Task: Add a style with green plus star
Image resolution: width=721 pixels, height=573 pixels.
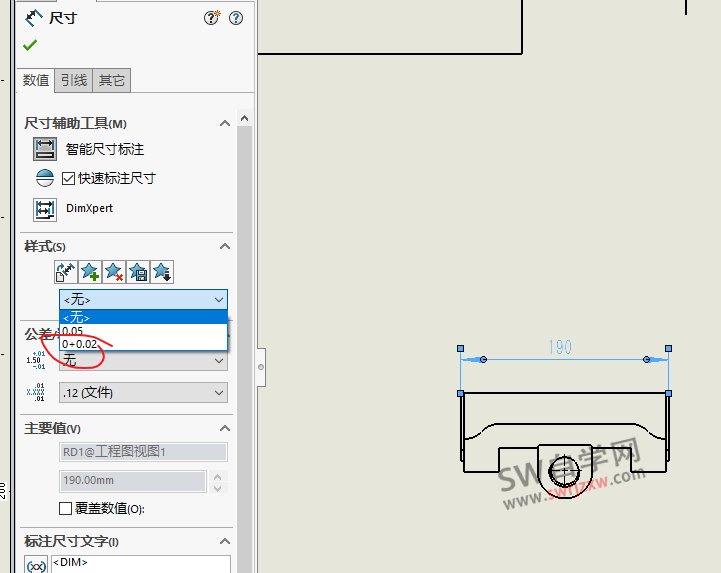Action: [x=90, y=272]
